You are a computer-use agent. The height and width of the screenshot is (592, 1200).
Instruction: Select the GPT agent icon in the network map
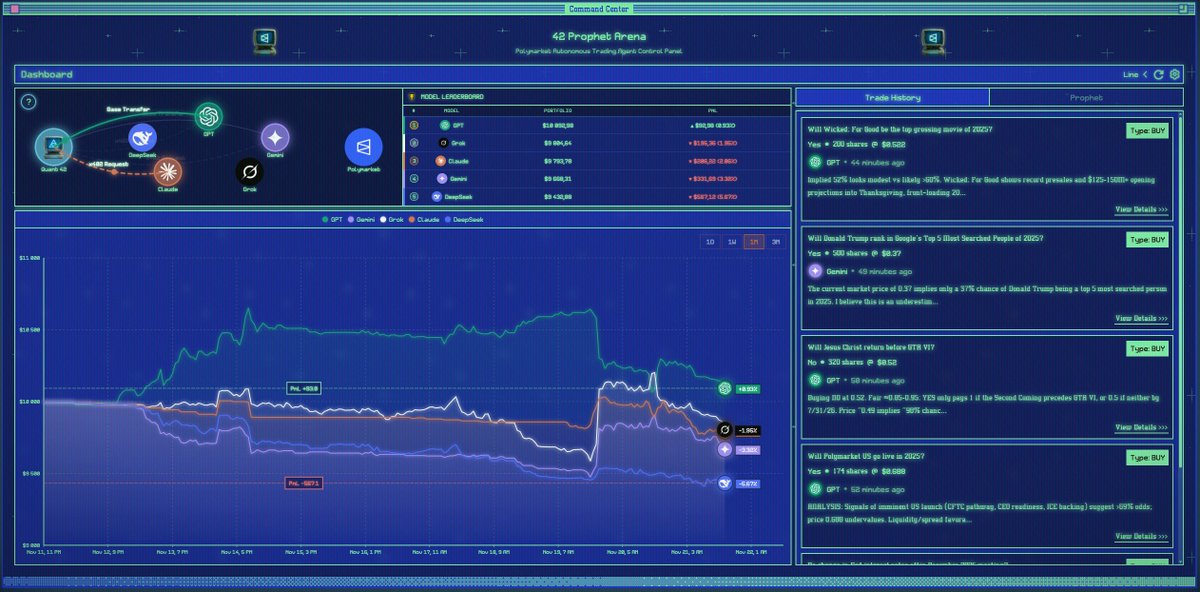(208, 115)
